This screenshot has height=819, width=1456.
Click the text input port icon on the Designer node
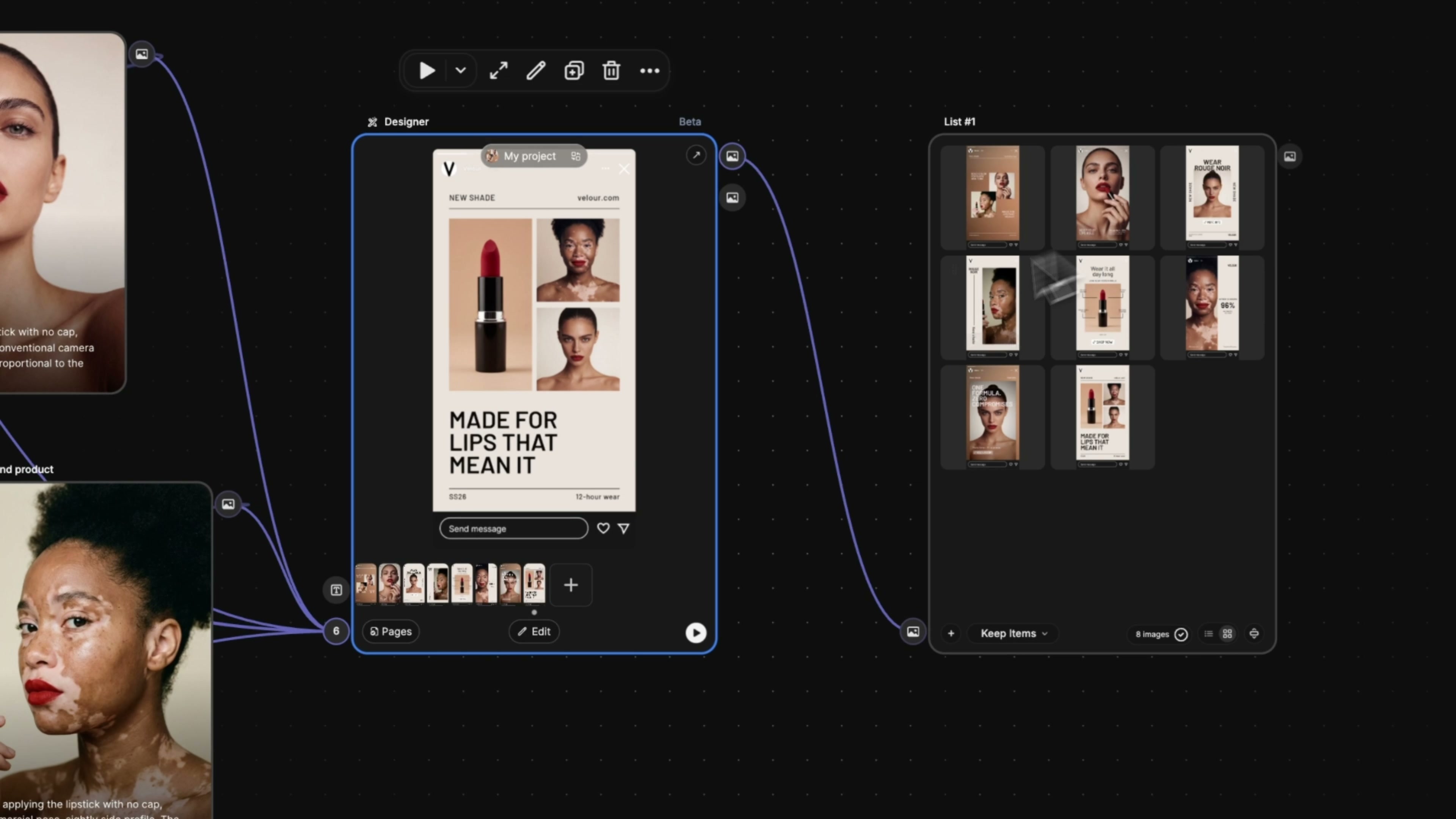pyautogui.click(x=336, y=590)
